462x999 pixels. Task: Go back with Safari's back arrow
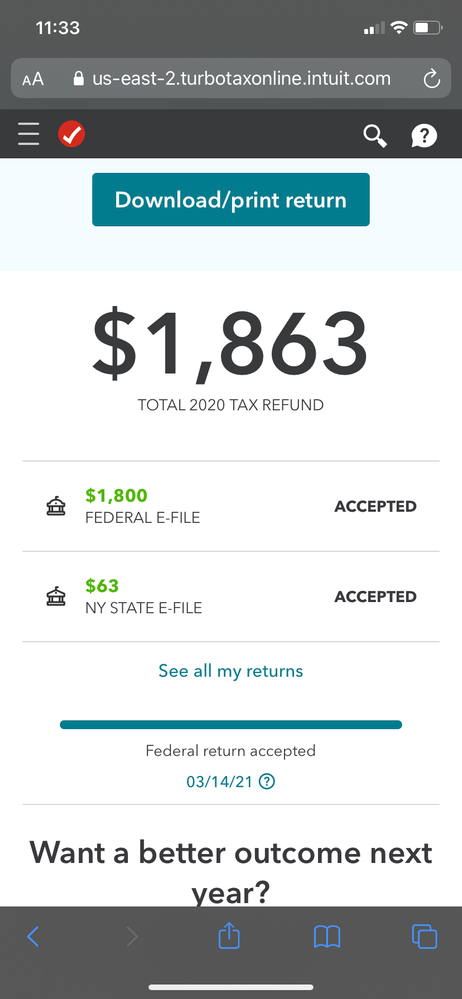pyautogui.click(x=33, y=936)
